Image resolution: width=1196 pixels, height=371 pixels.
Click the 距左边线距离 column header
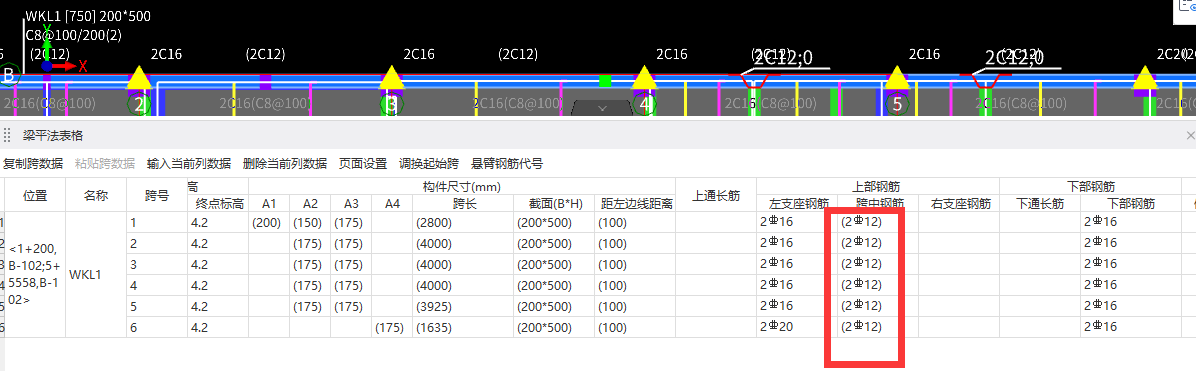635,204
